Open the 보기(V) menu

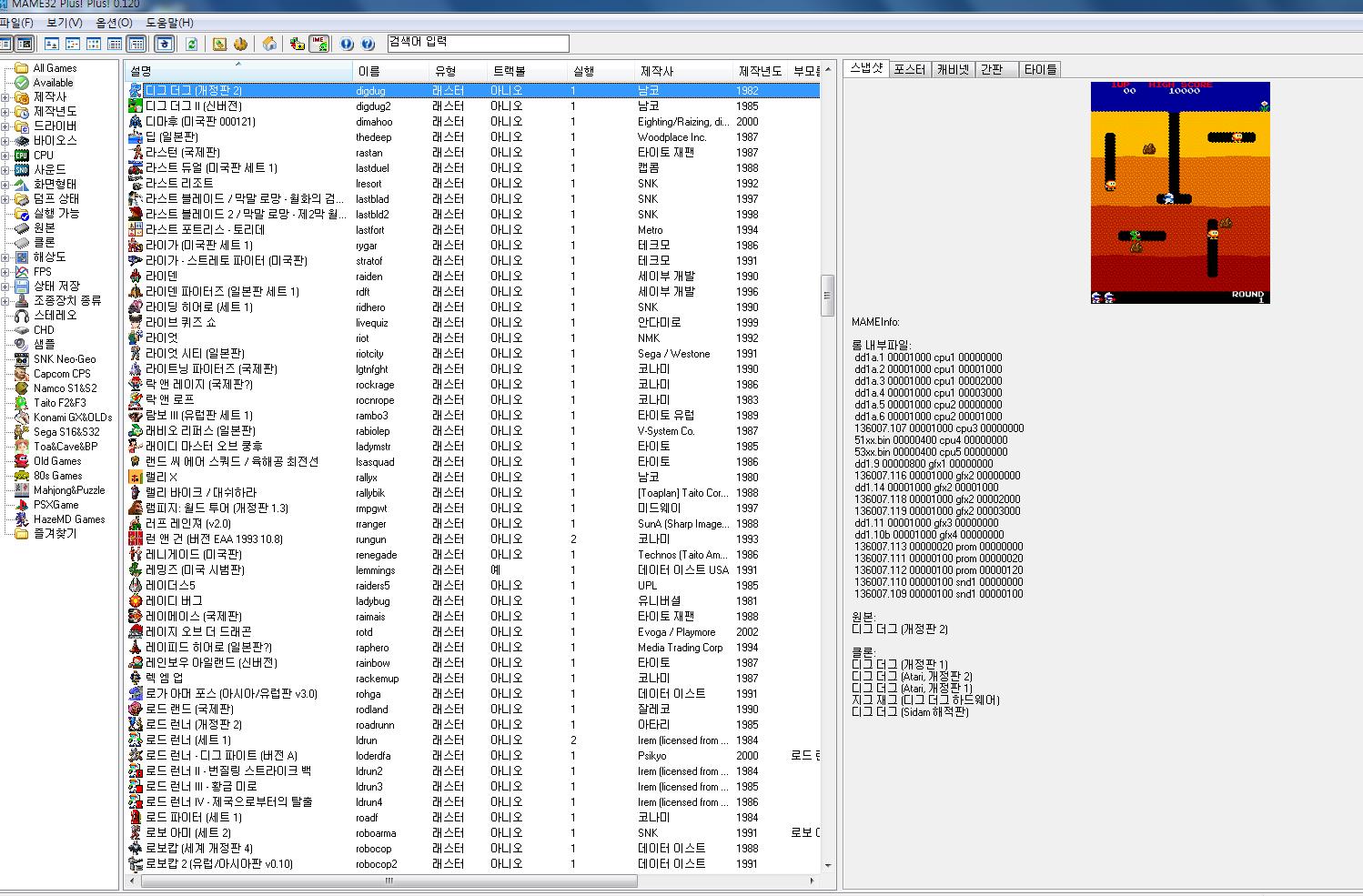[x=64, y=23]
